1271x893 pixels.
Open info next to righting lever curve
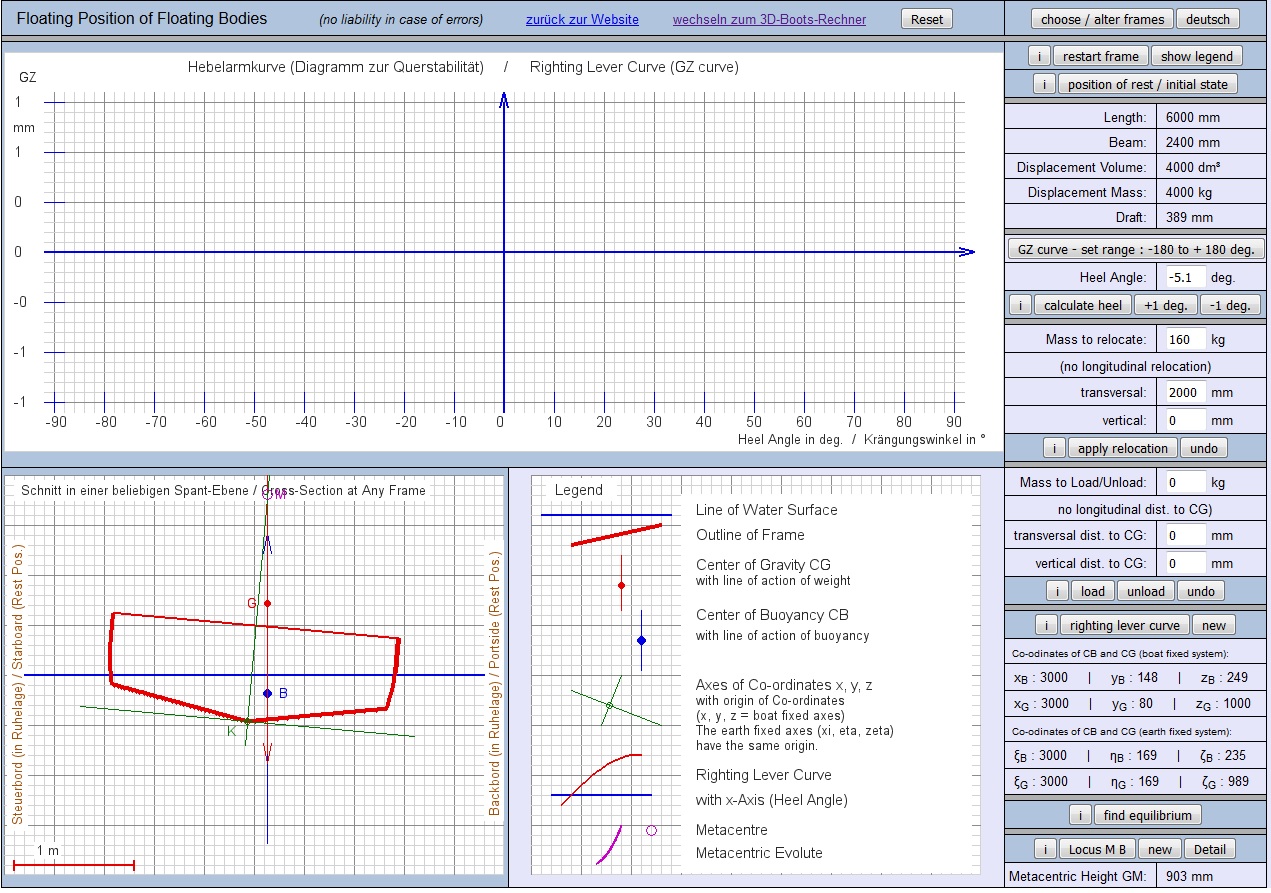(x=1045, y=625)
